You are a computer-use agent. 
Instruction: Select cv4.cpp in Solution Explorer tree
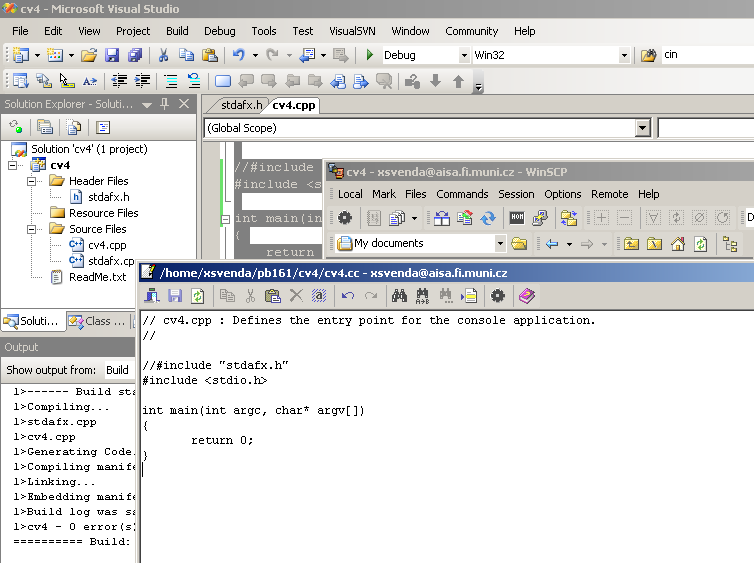pos(107,245)
